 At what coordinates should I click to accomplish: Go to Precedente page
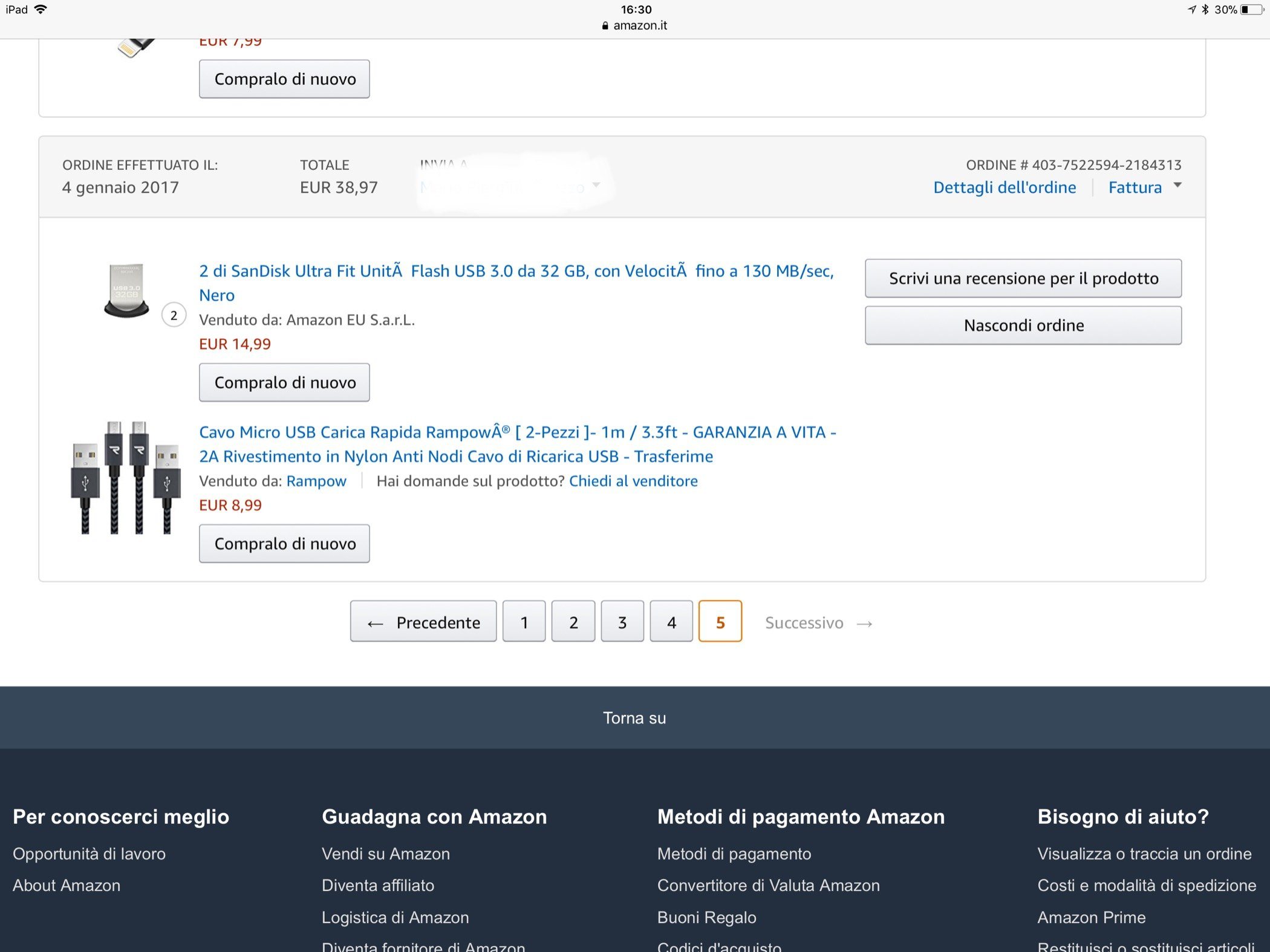pos(423,621)
